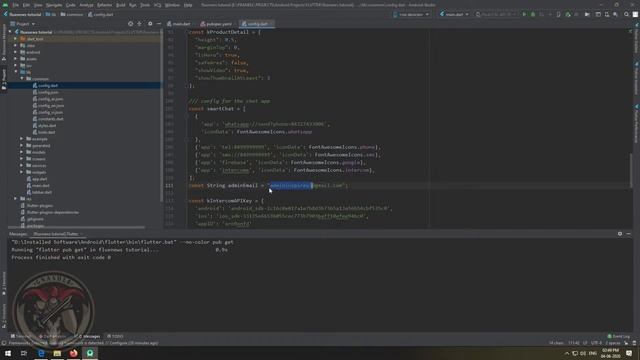Hide the Messages panel using the minus icon
This screenshot has height=360, width=640.
pos(629,233)
